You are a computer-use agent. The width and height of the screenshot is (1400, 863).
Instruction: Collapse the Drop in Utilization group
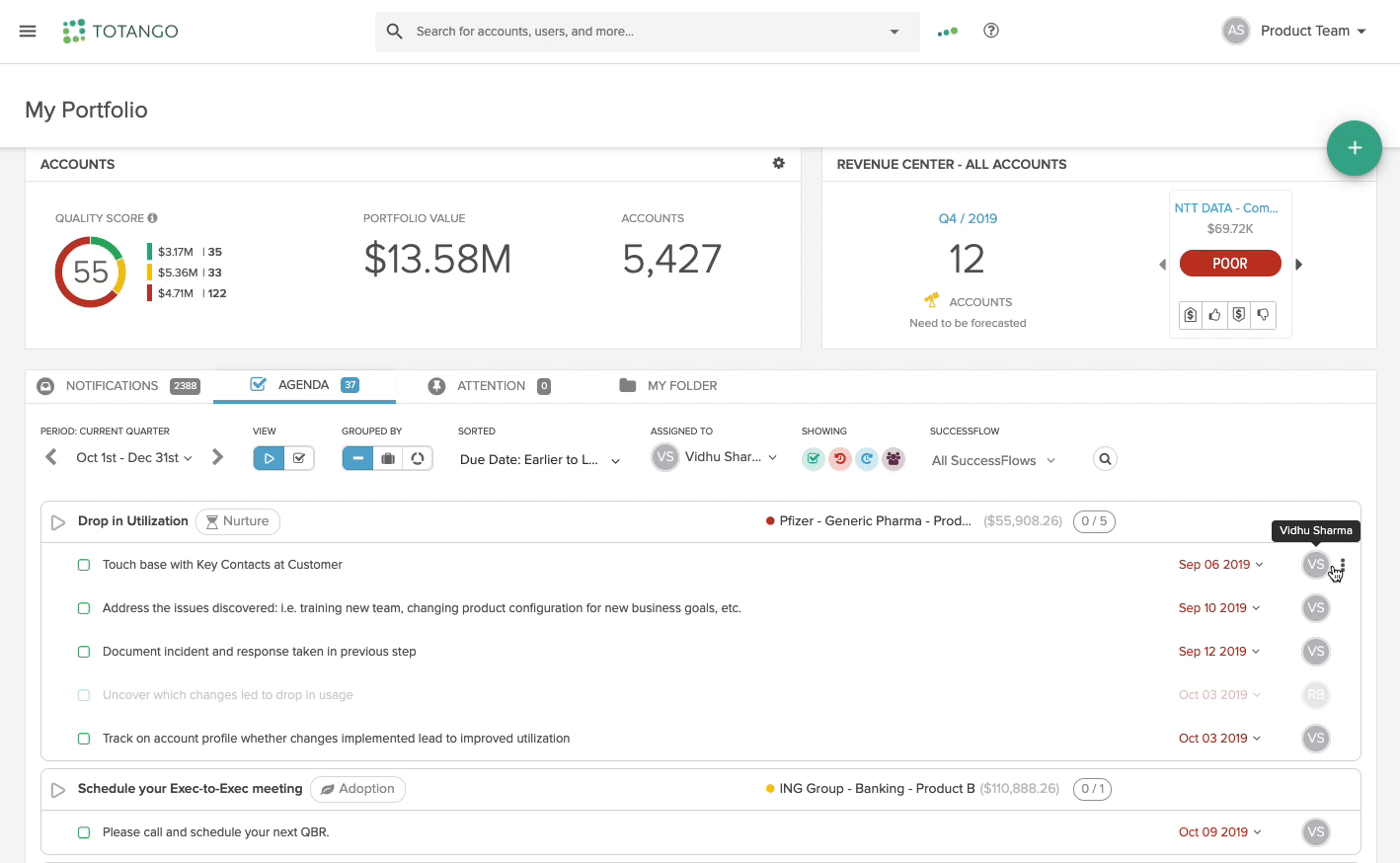click(58, 521)
